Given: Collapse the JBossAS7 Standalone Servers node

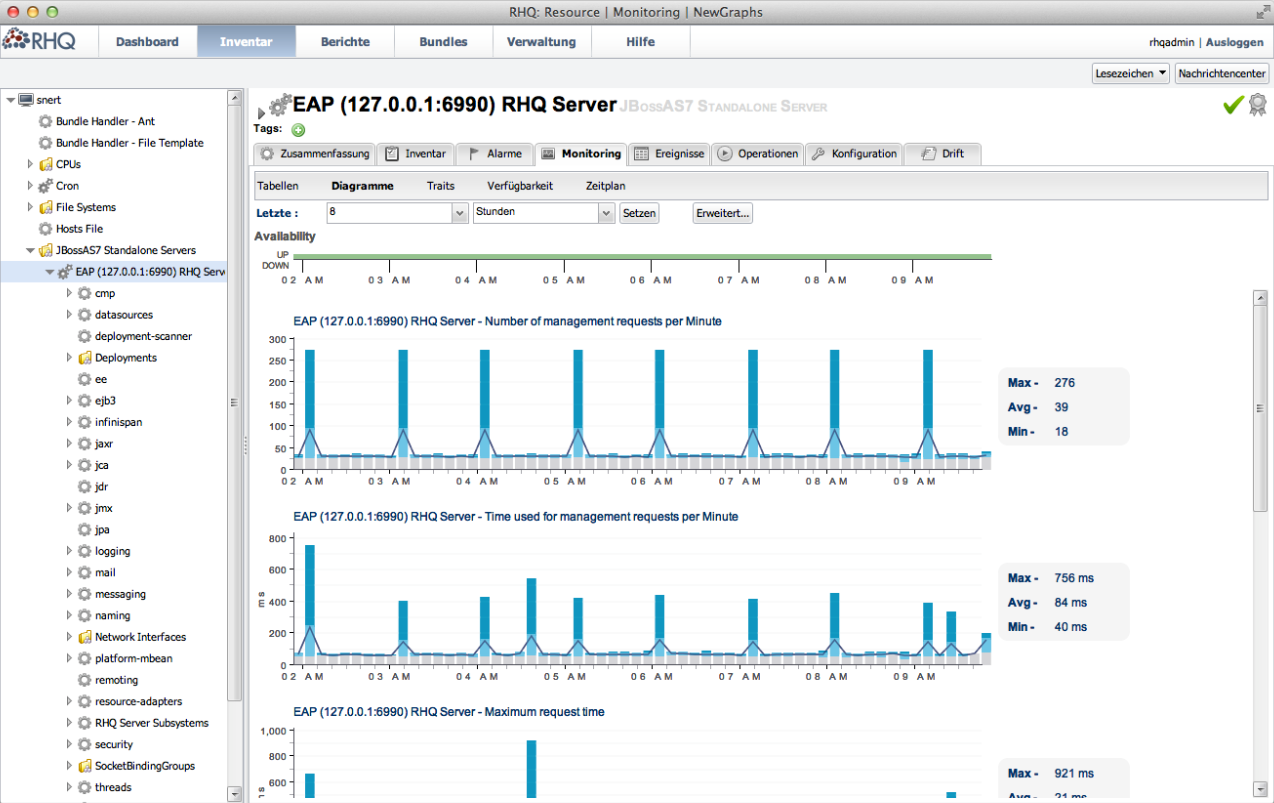Looking at the screenshot, I should point(30,251).
